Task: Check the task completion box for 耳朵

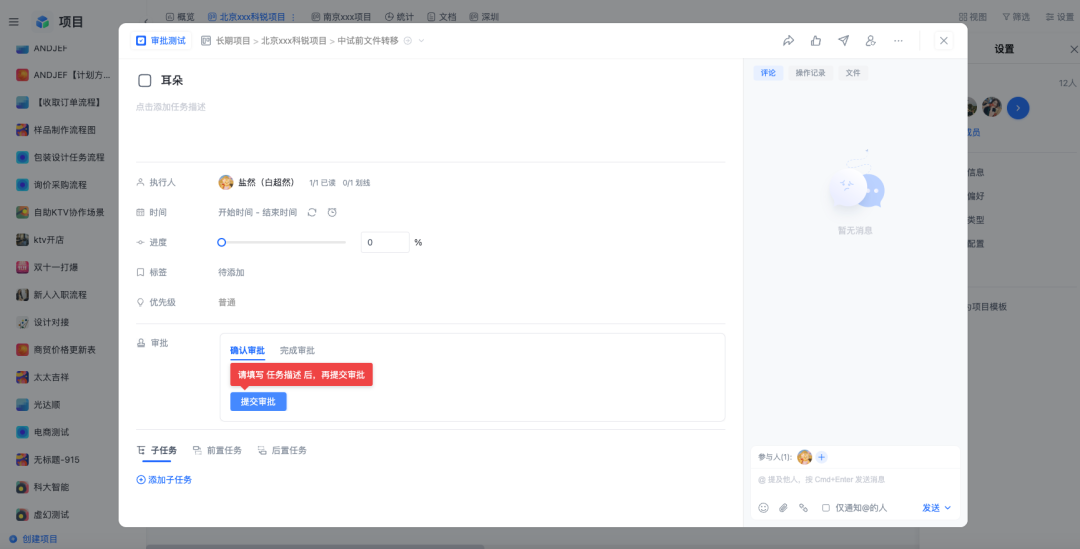Action: pos(145,81)
